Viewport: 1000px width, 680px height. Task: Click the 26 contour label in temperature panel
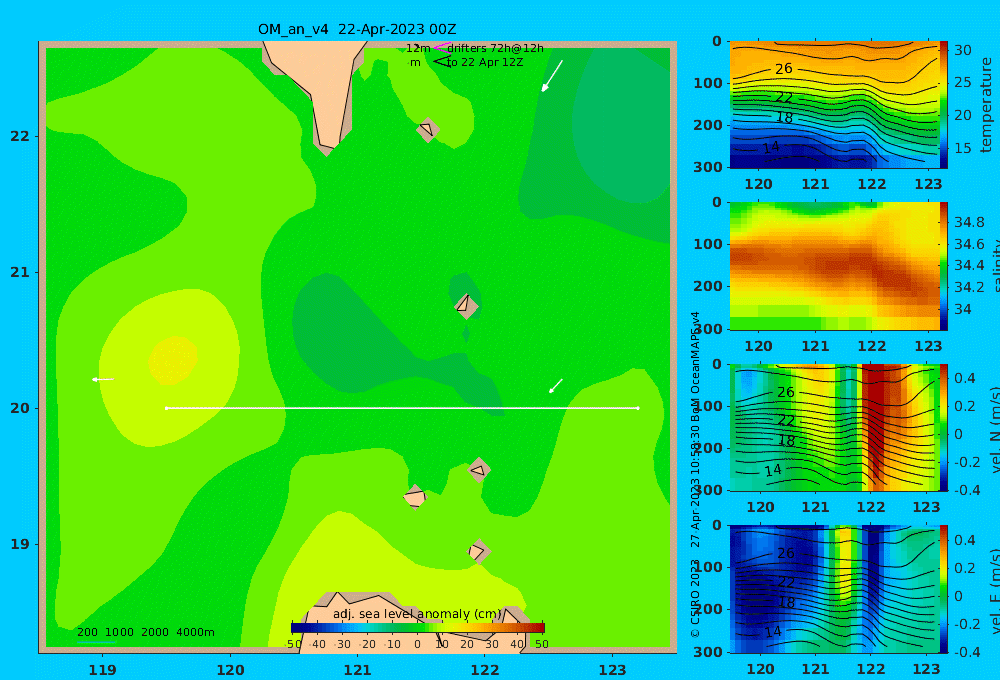783,68
